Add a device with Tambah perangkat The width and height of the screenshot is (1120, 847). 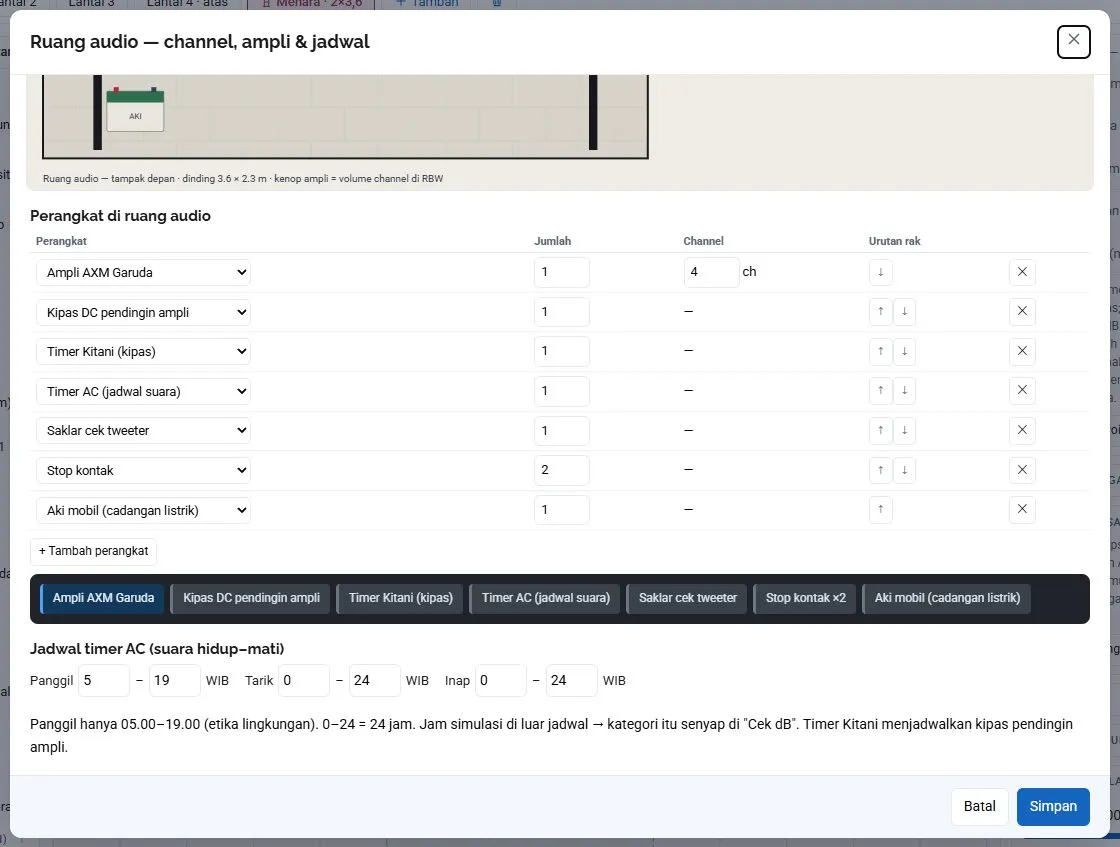pos(94,551)
